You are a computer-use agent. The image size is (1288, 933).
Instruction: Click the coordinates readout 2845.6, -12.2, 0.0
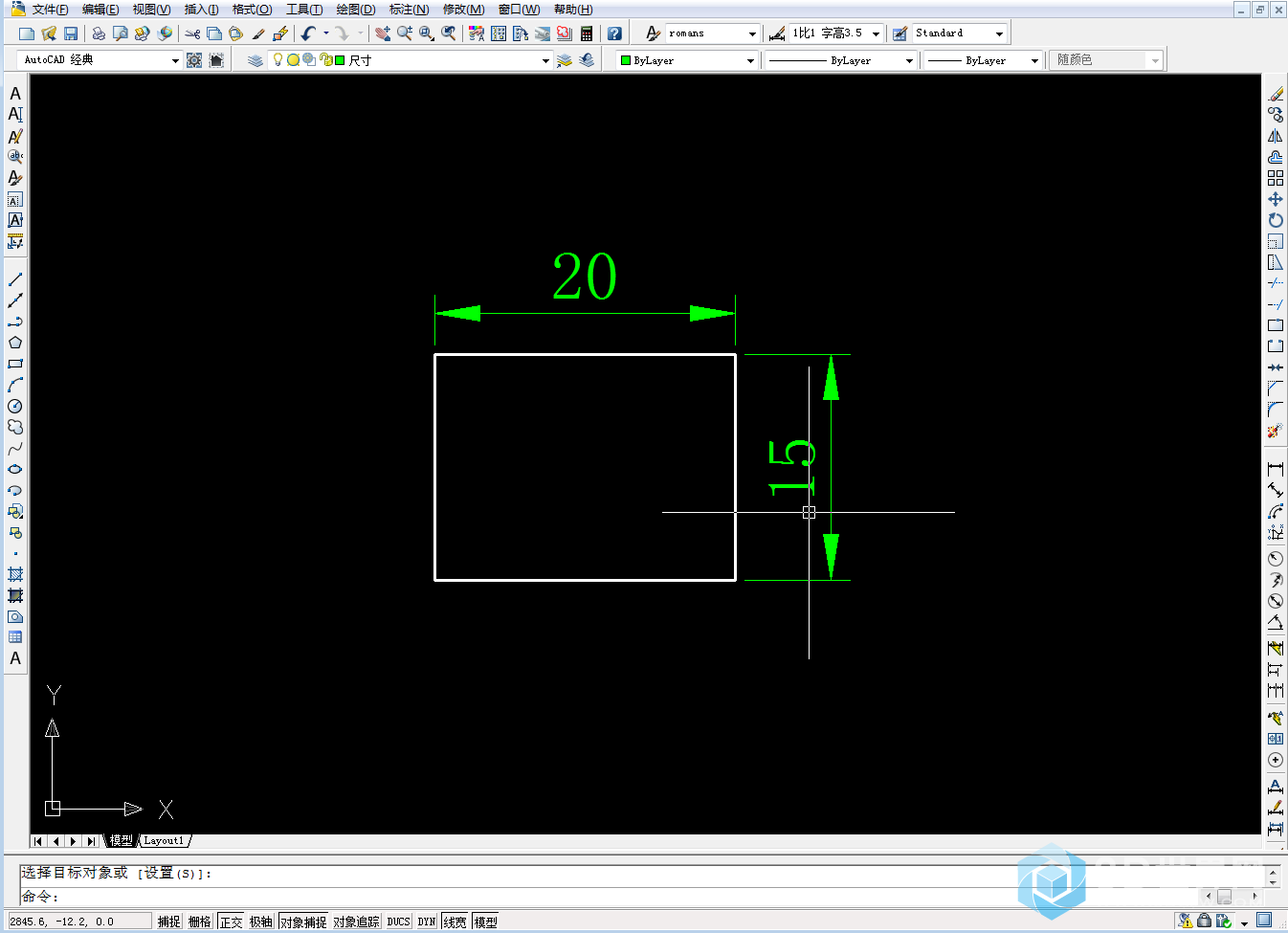[78, 922]
